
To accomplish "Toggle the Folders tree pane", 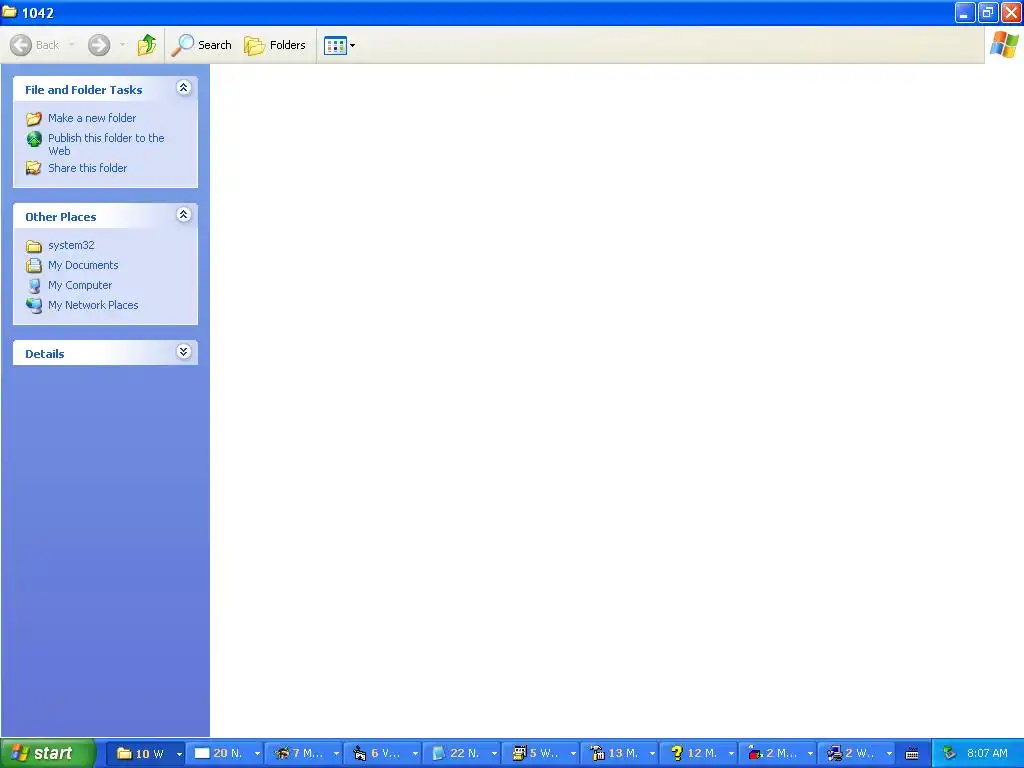I will coord(275,45).
